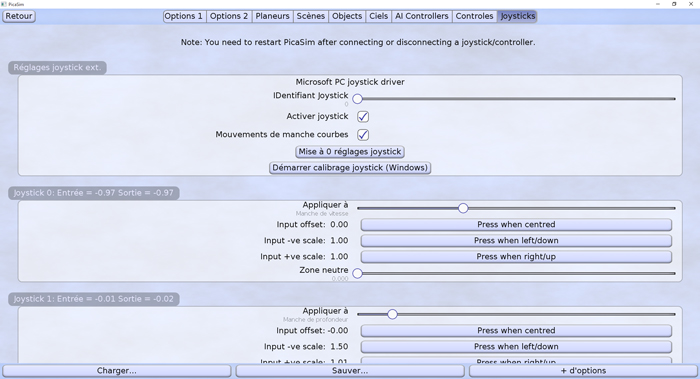Viewport: 700px width, 379px height.
Task: Switch to the AI Controllers tab
Action: click(x=422, y=16)
